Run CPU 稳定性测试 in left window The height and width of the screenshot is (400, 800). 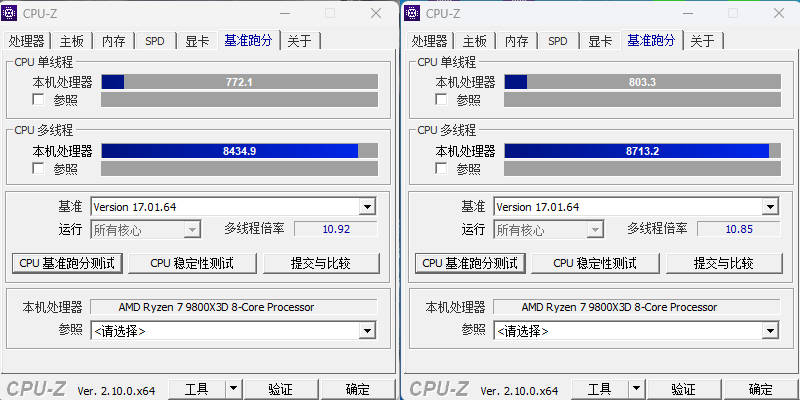click(x=192, y=263)
